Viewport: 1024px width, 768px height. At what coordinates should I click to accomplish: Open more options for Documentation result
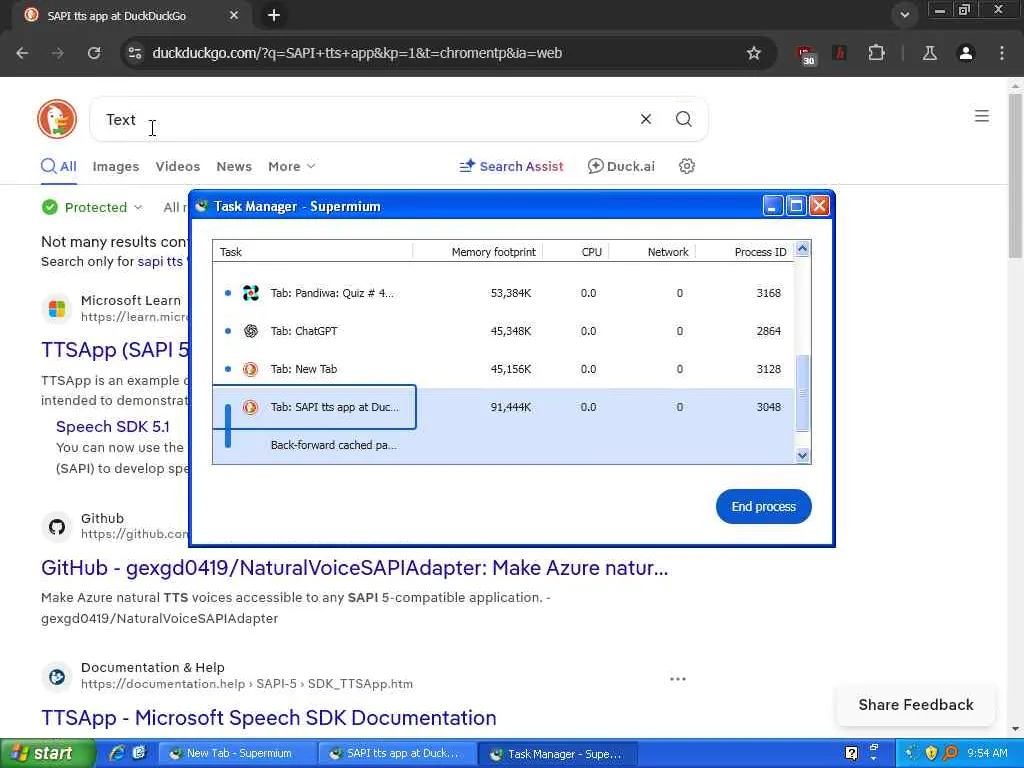(678, 679)
